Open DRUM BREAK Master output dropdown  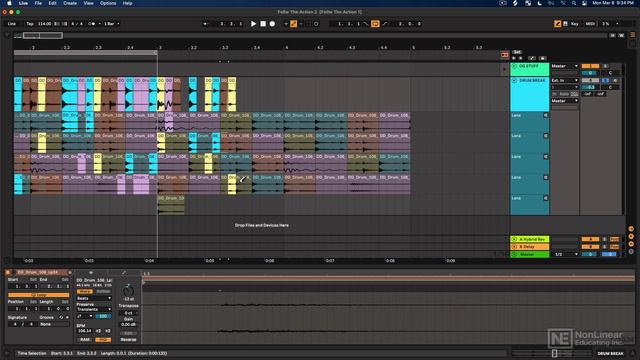(564, 101)
